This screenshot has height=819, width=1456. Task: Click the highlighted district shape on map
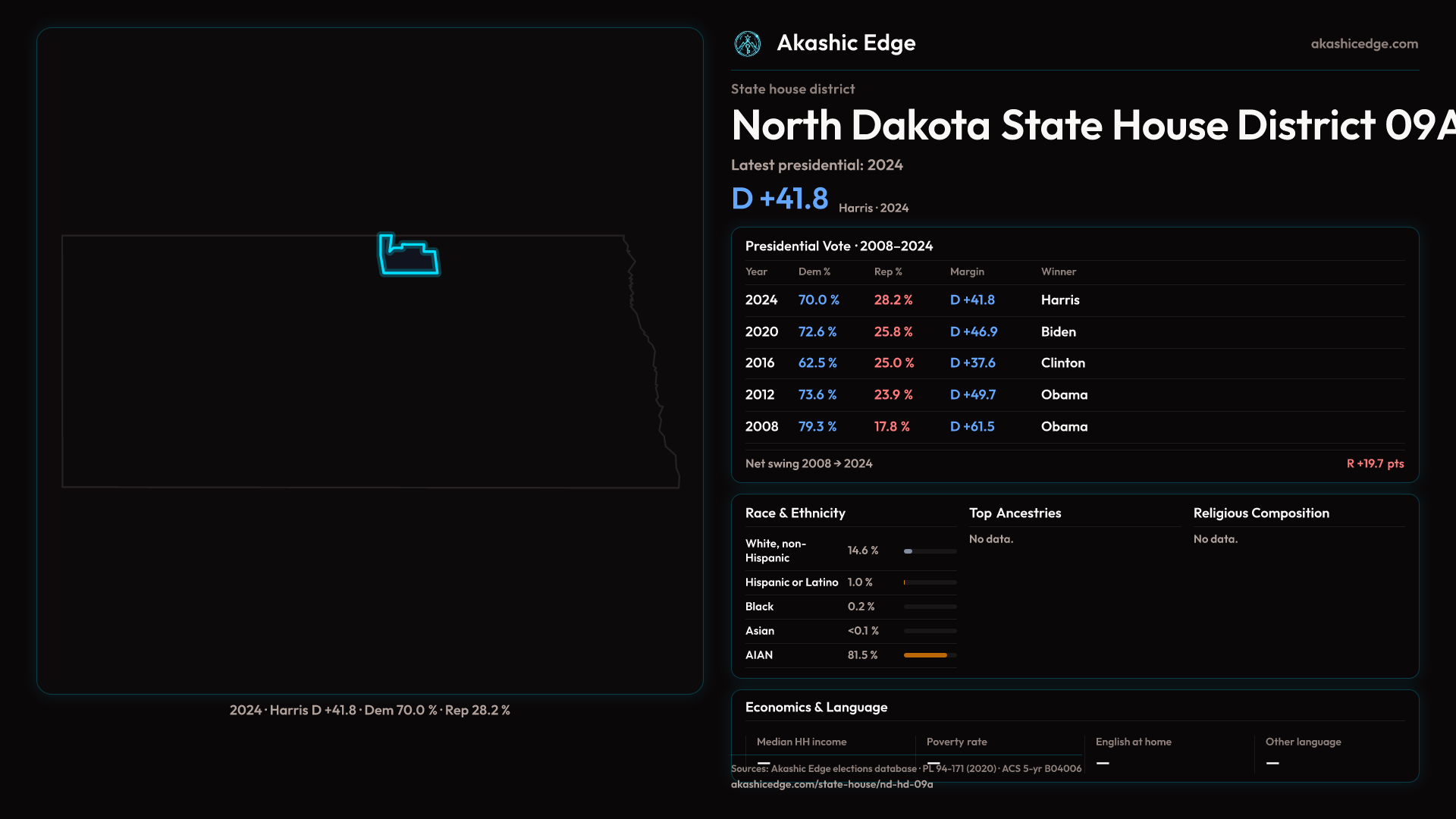(x=409, y=259)
